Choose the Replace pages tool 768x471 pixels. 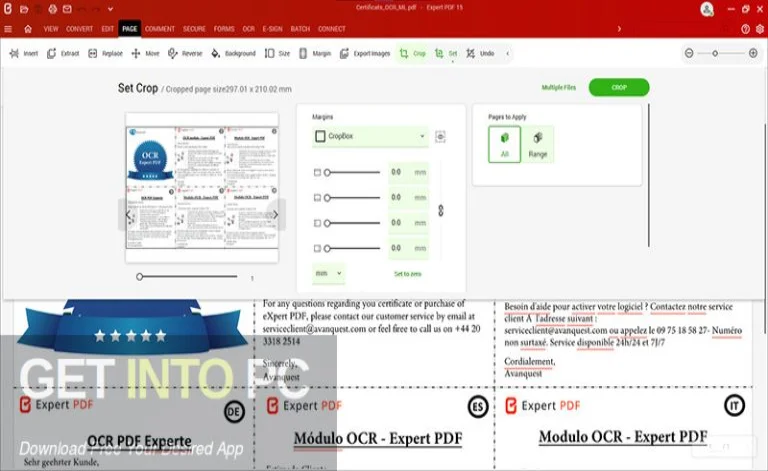(x=105, y=53)
